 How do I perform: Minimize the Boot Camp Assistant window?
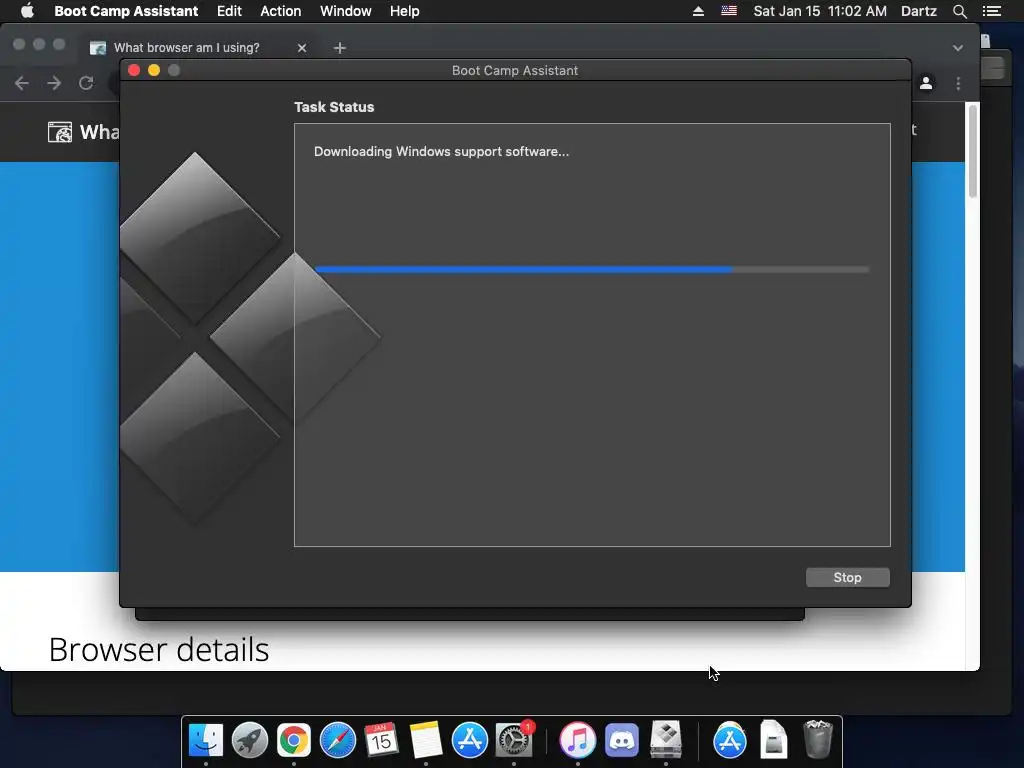pyautogui.click(x=154, y=70)
